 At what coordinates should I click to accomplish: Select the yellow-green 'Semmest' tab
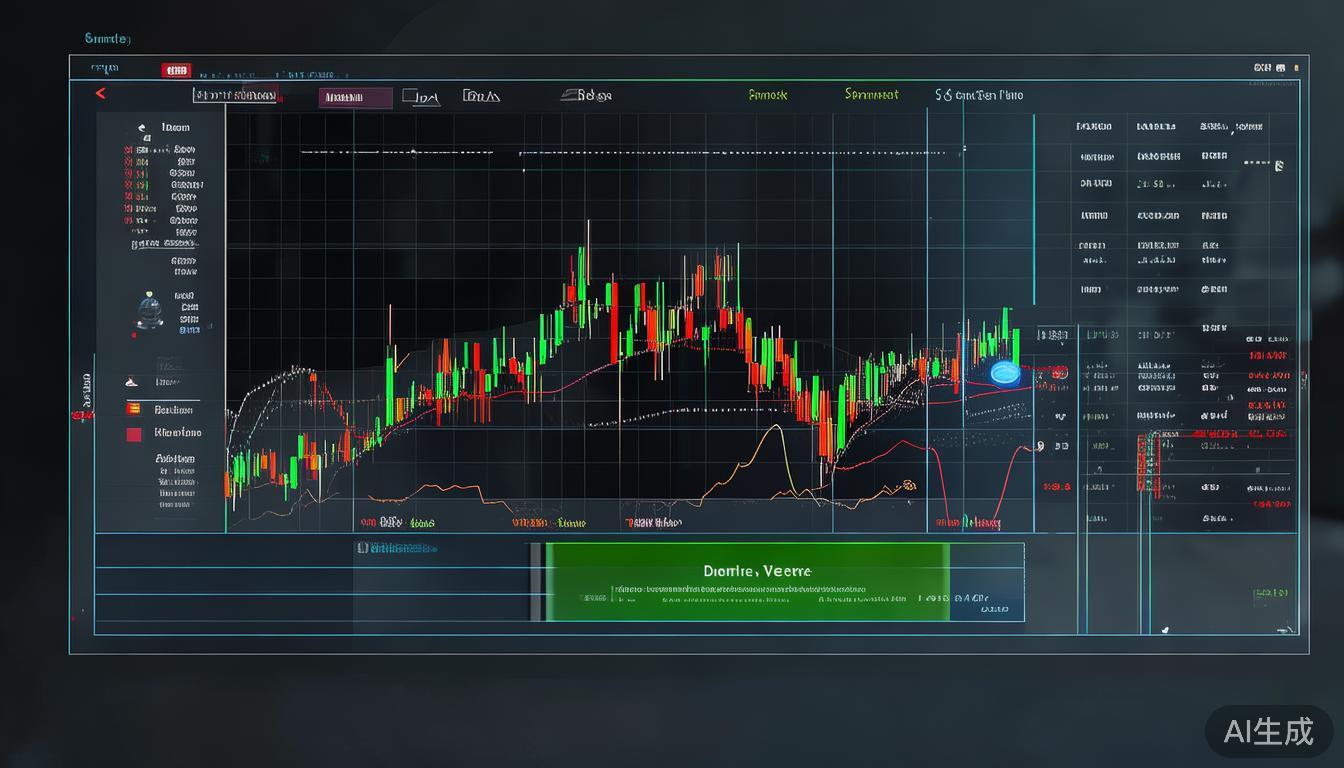[x=871, y=95]
